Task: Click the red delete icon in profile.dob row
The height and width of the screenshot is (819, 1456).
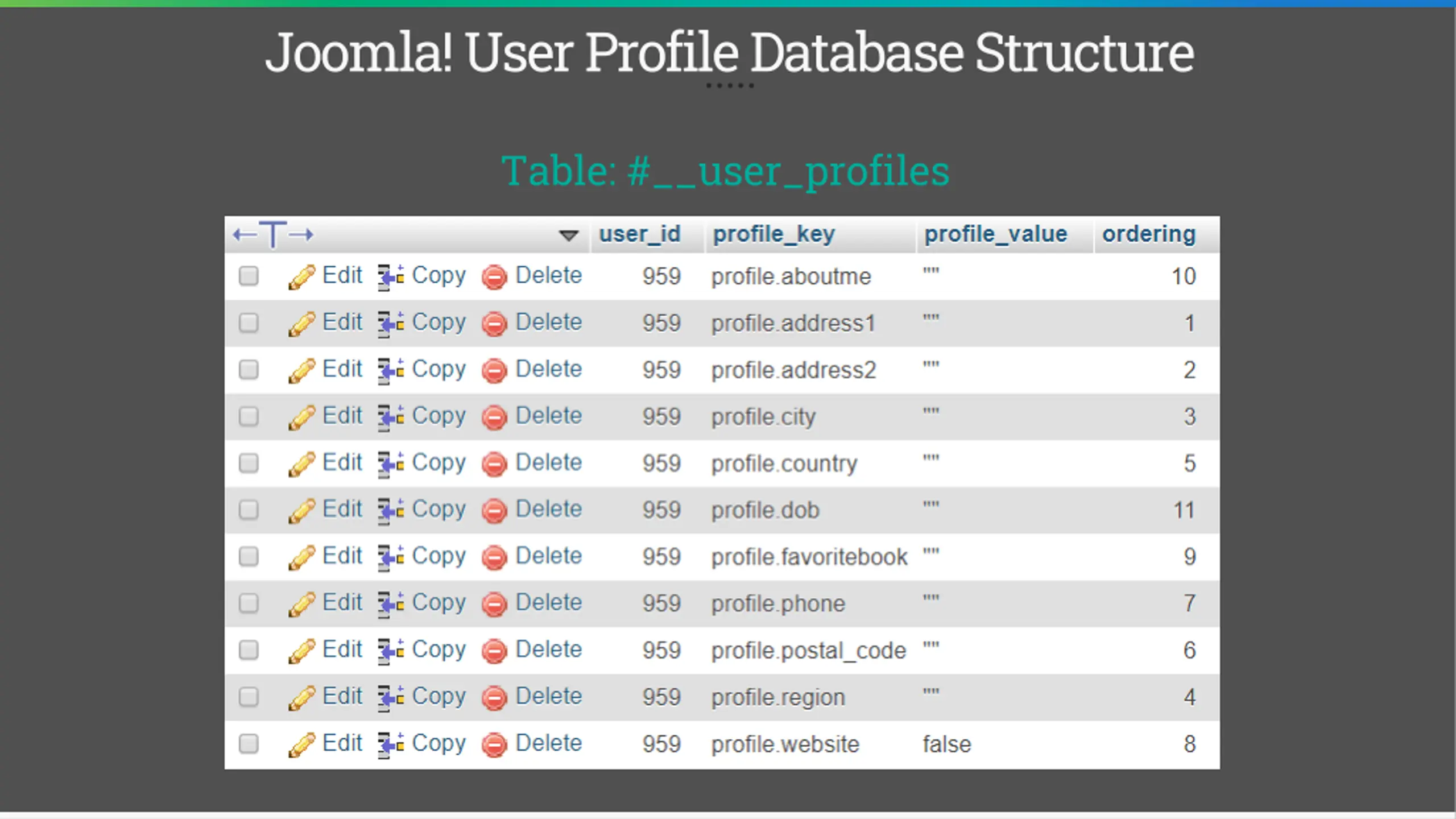Action: [x=494, y=511]
